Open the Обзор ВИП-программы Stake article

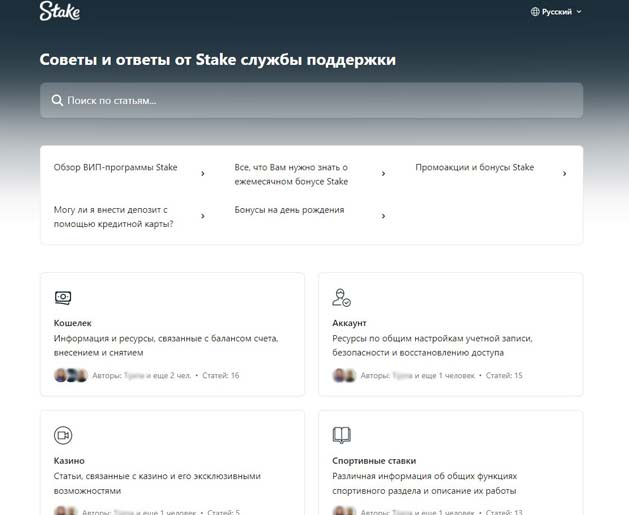pyautogui.click(x=115, y=167)
